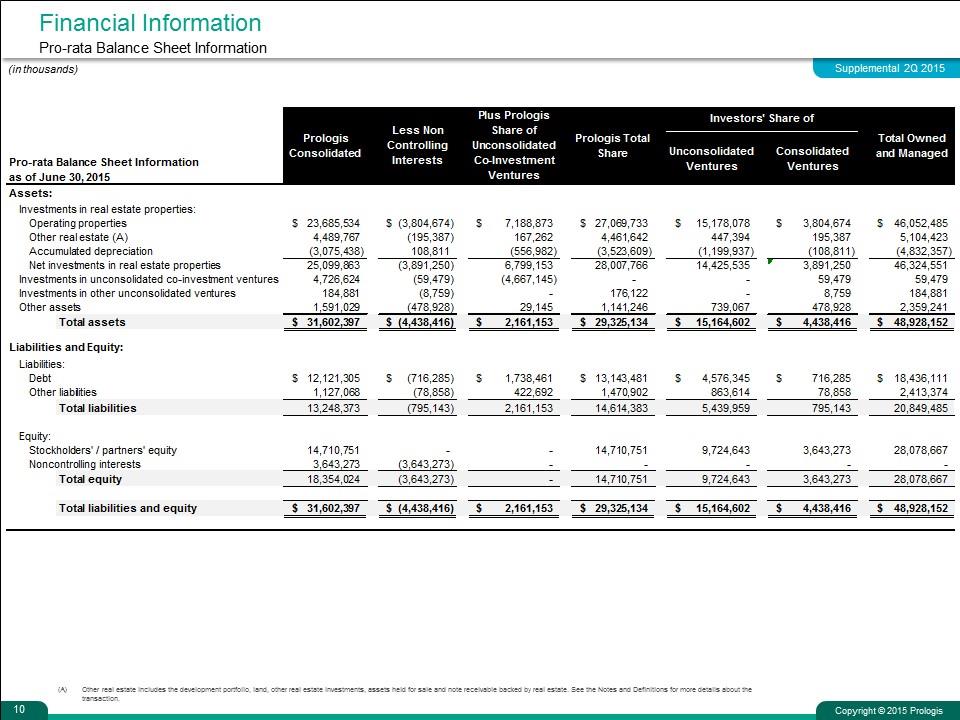Click the 'Net investments in real estate properties' label

point(125,266)
